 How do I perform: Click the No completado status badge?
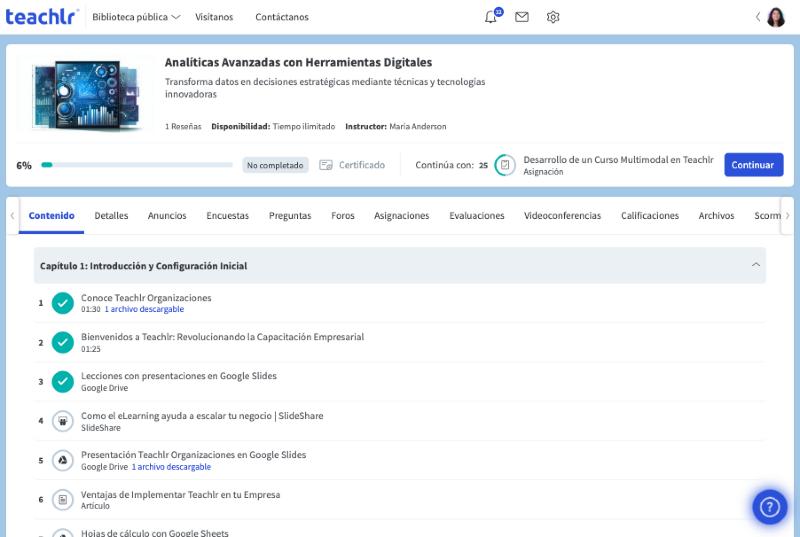(x=275, y=165)
